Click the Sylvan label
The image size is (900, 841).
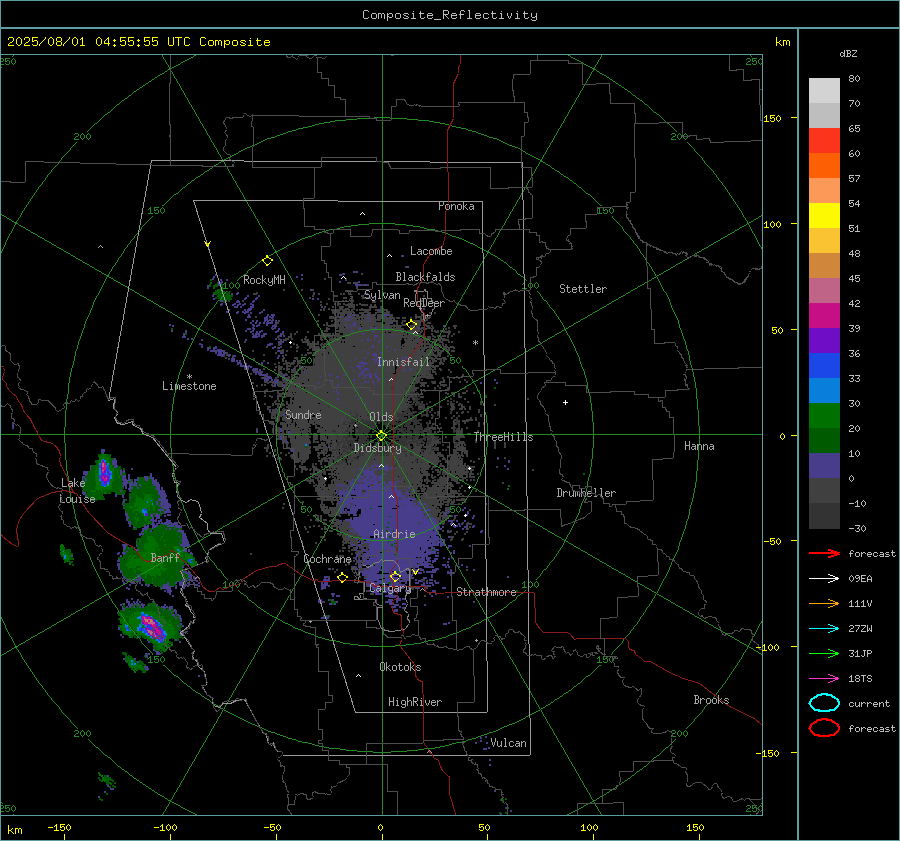pyautogui.click(x=382, y=296)
